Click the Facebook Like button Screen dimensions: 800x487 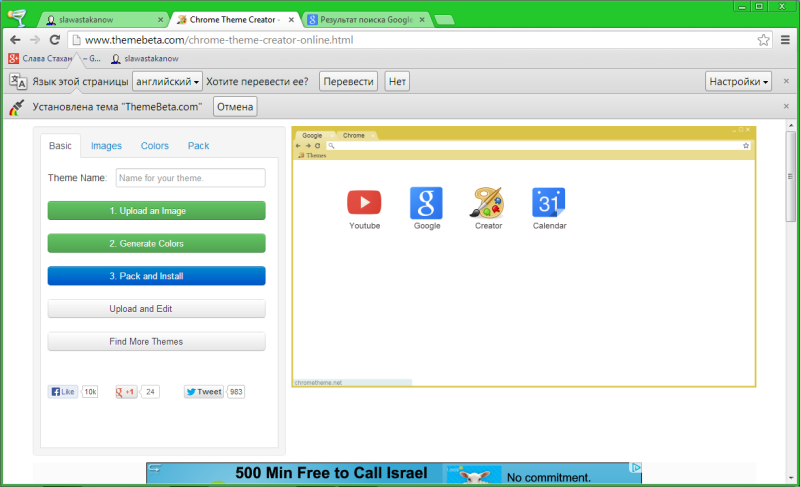[x=63, y=392]
